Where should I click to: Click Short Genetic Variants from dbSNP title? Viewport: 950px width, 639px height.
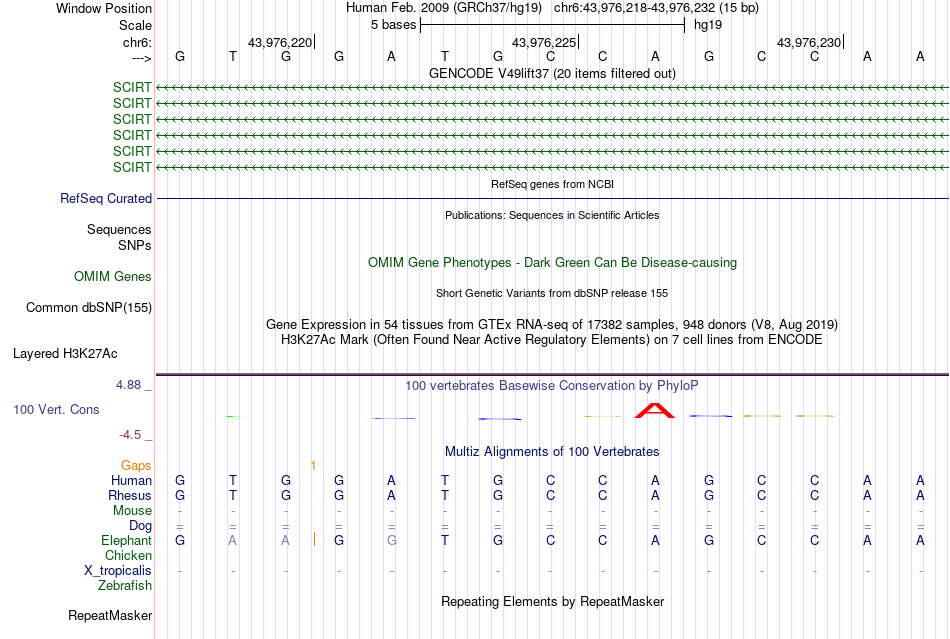(552, 293)
